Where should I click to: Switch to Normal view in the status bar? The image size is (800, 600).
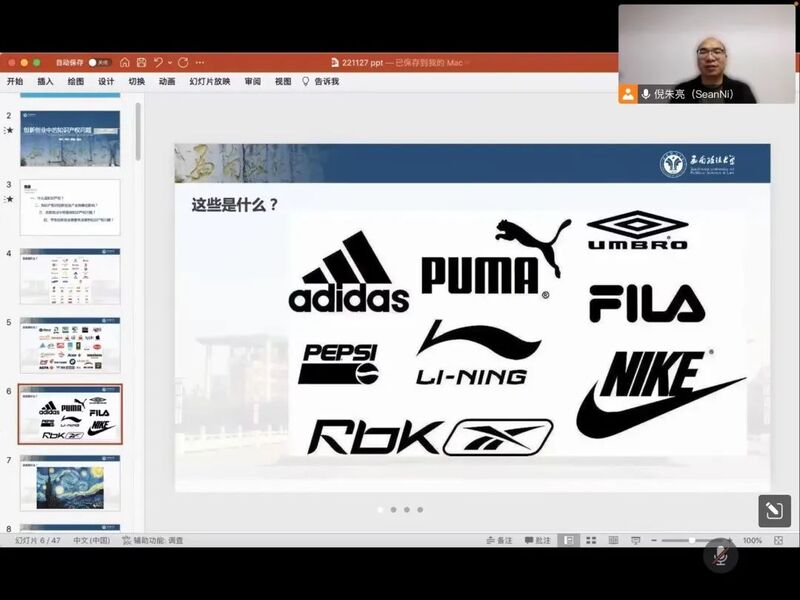point(569,540)
